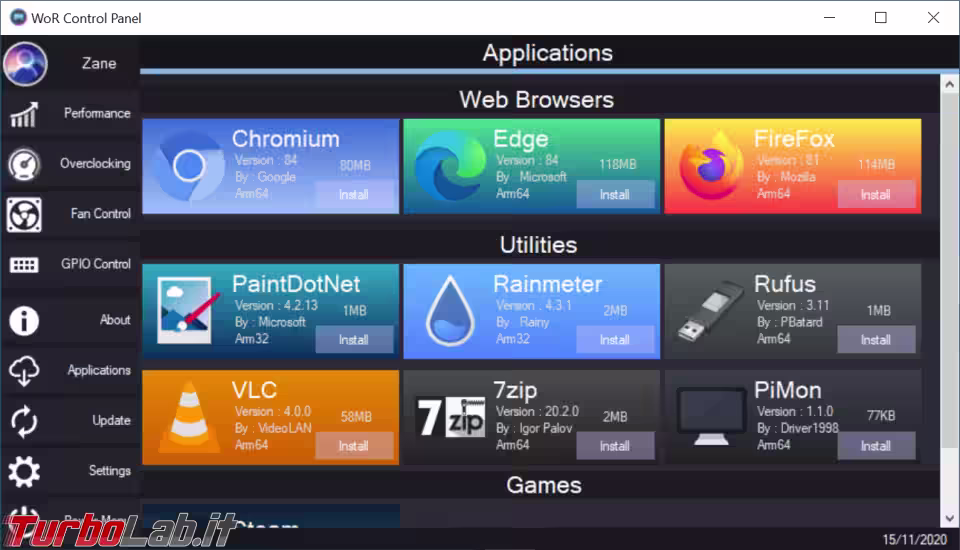Image resolution: width=960 pixels, height=550 pixels.
Task: Click the Rufus USB drive icon
Action: click(x=710, y=311)
